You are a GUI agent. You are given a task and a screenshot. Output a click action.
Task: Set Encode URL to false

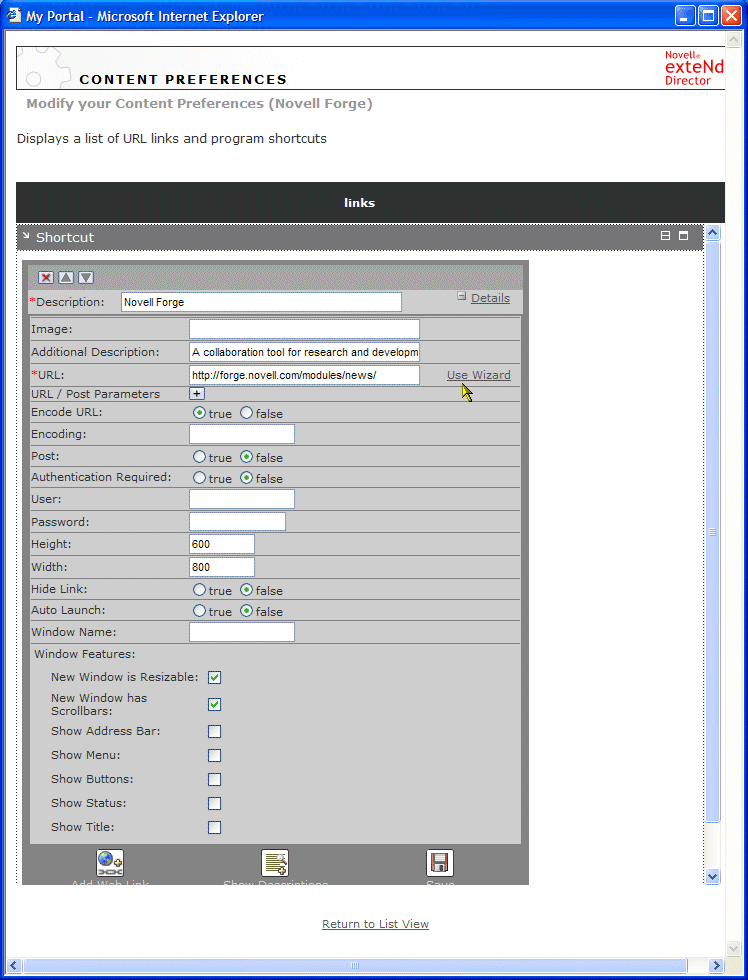(x=247, y=412)
